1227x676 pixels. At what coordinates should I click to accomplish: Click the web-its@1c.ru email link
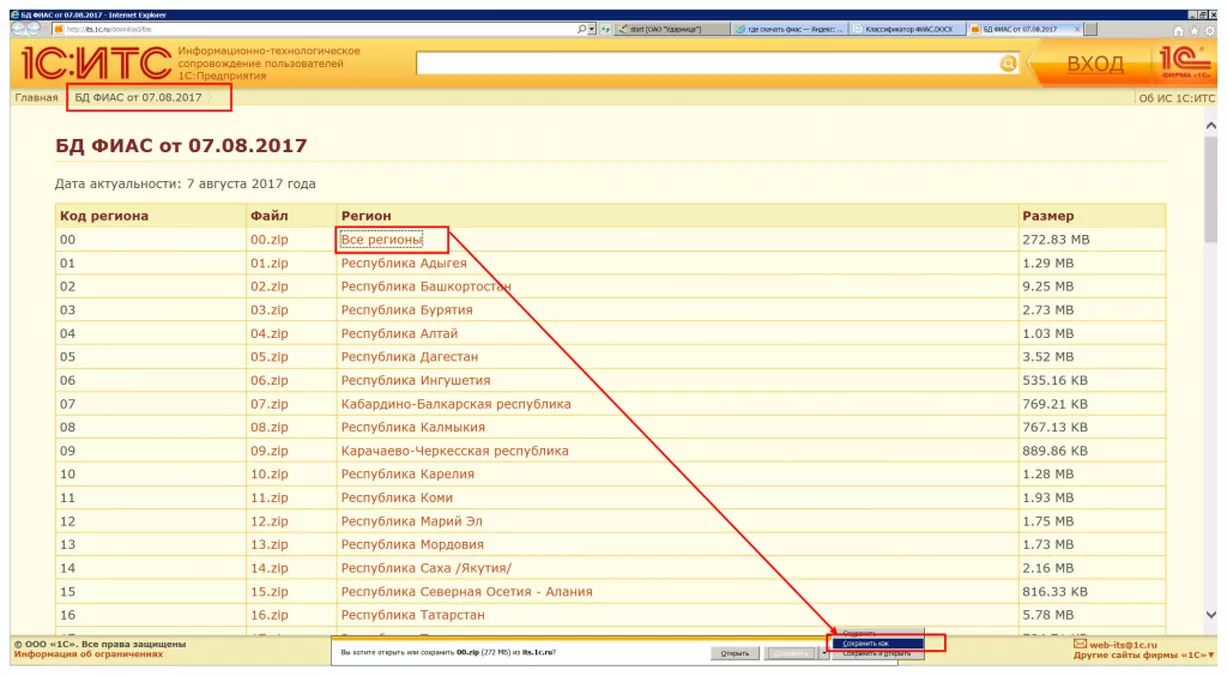1123,646
